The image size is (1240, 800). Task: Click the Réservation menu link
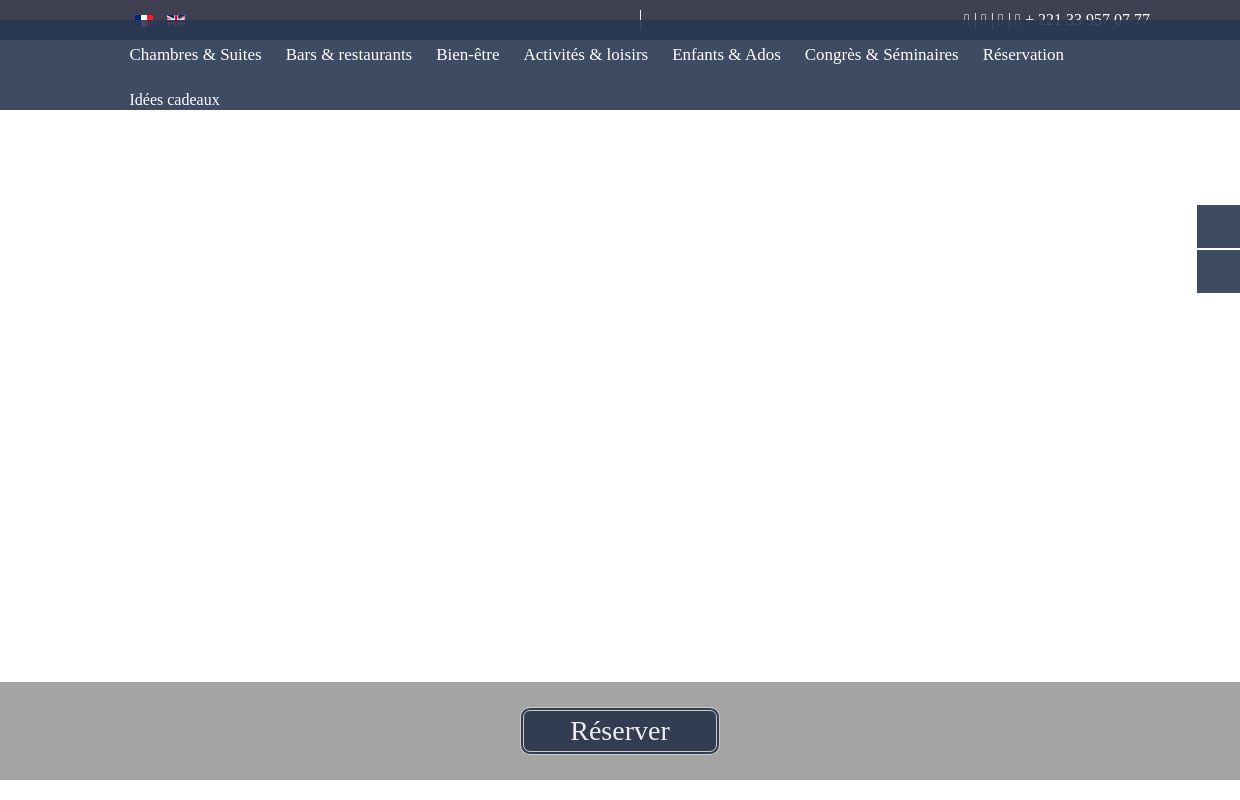tap(1023, 55)
